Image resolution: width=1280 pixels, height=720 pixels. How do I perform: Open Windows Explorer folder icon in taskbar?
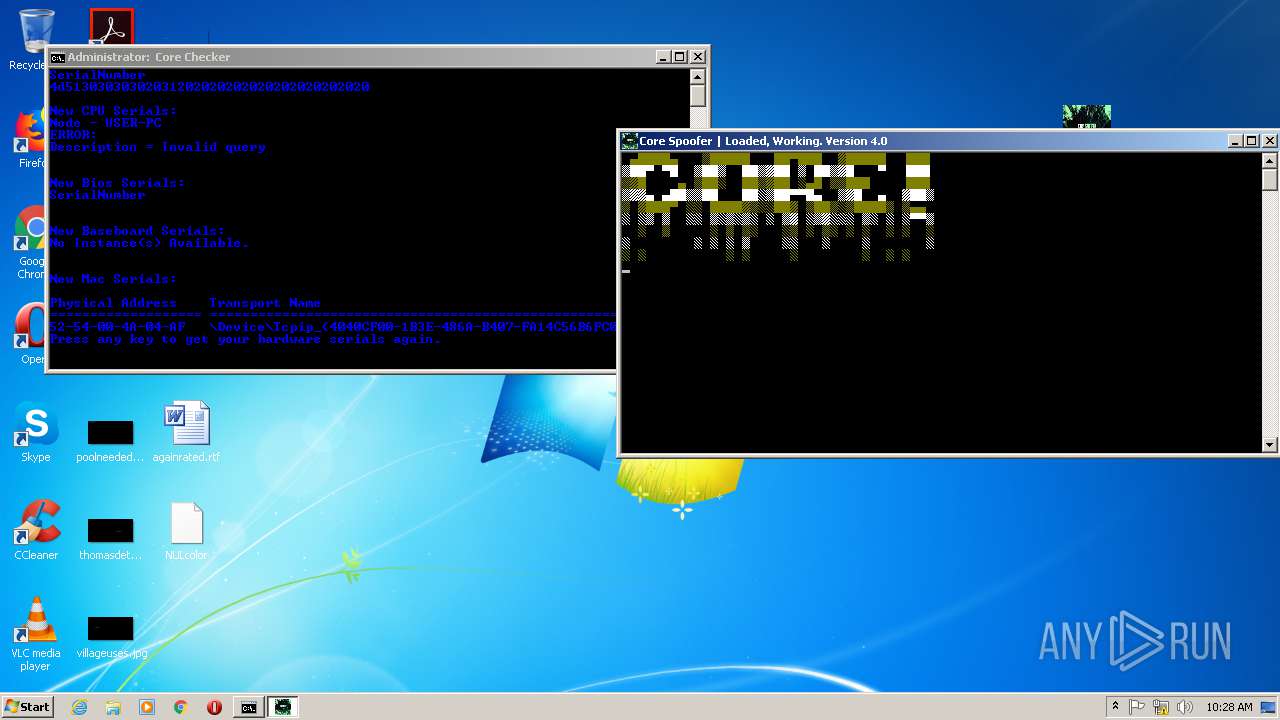113,707
